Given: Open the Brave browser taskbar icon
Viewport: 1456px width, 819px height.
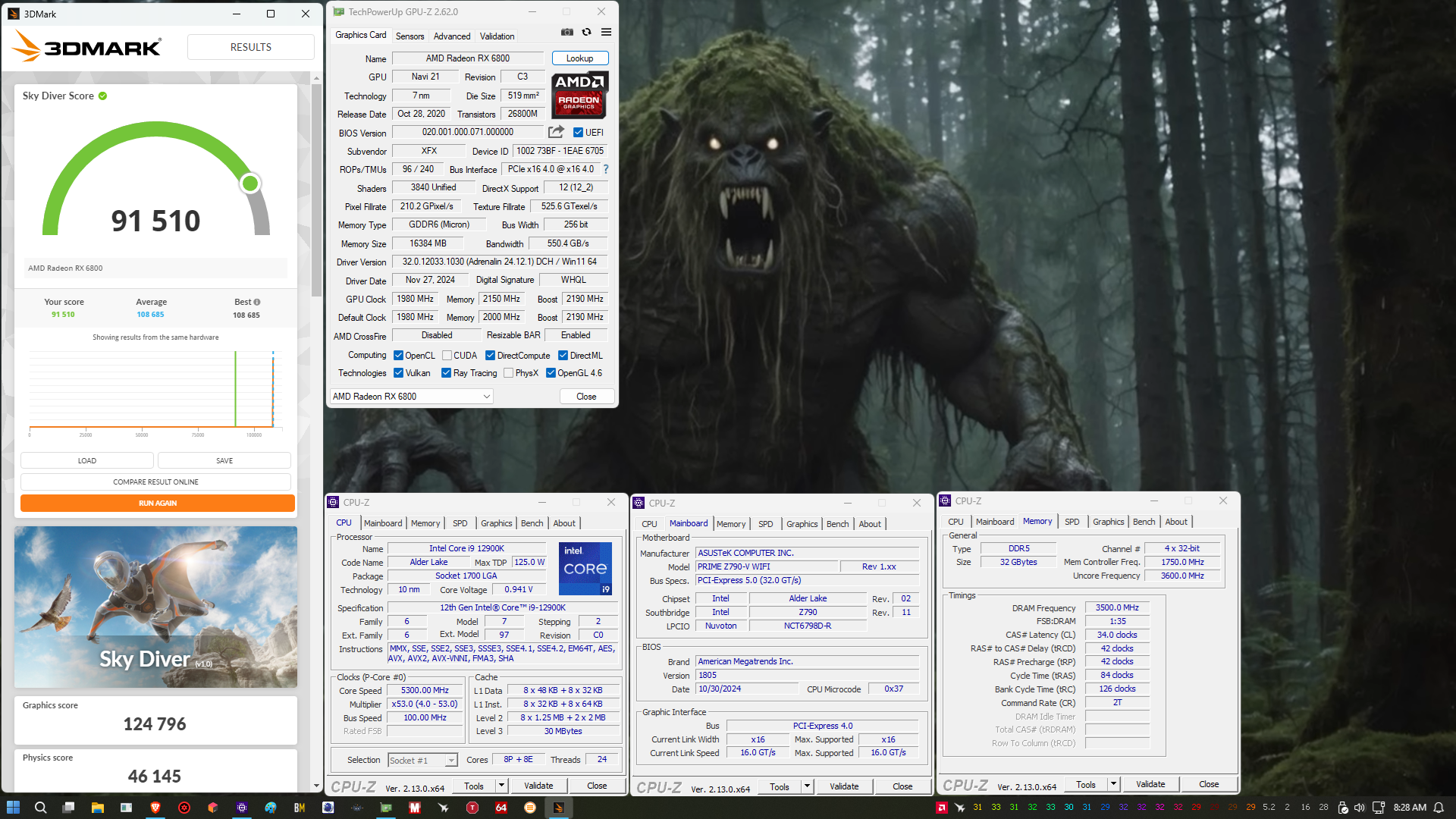Looking at the screenshot, I should coord(155,808).
